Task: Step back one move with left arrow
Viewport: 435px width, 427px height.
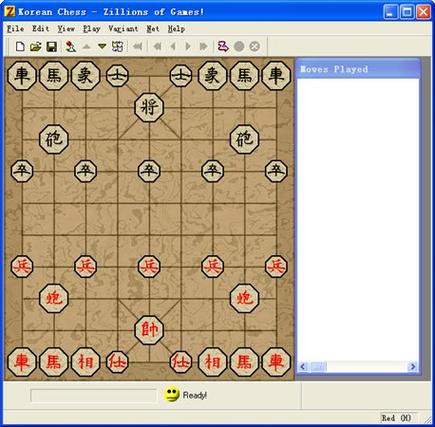Action: pos(173,47)
